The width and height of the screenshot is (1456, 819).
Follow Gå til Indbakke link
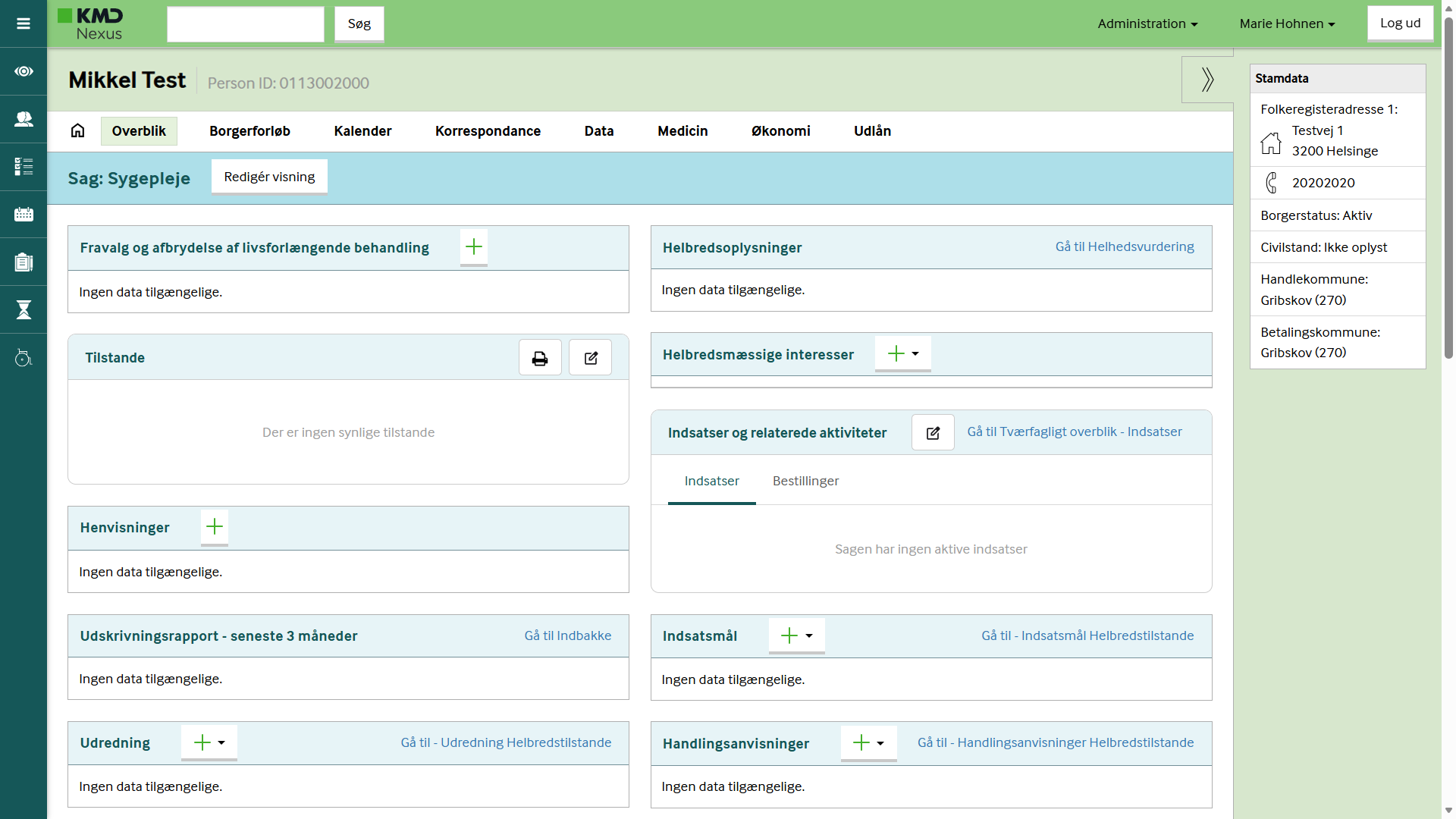(567, 635)
